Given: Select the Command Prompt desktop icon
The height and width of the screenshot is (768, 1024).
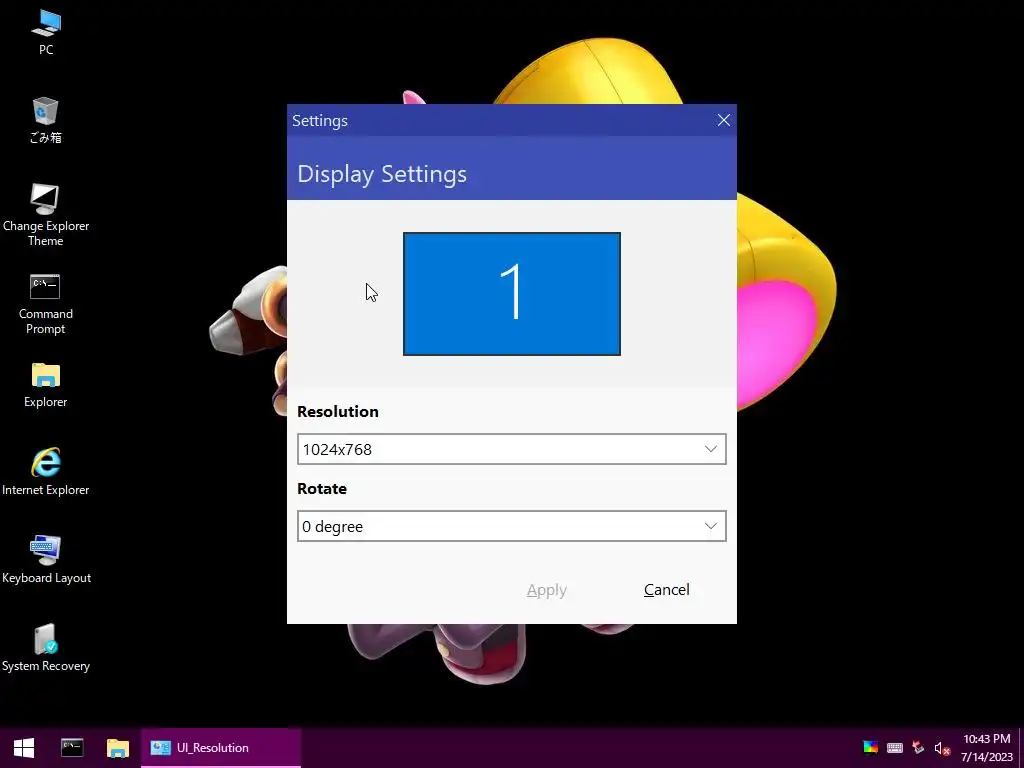Looking at the screenshot, I should click(x=46, y=304).
